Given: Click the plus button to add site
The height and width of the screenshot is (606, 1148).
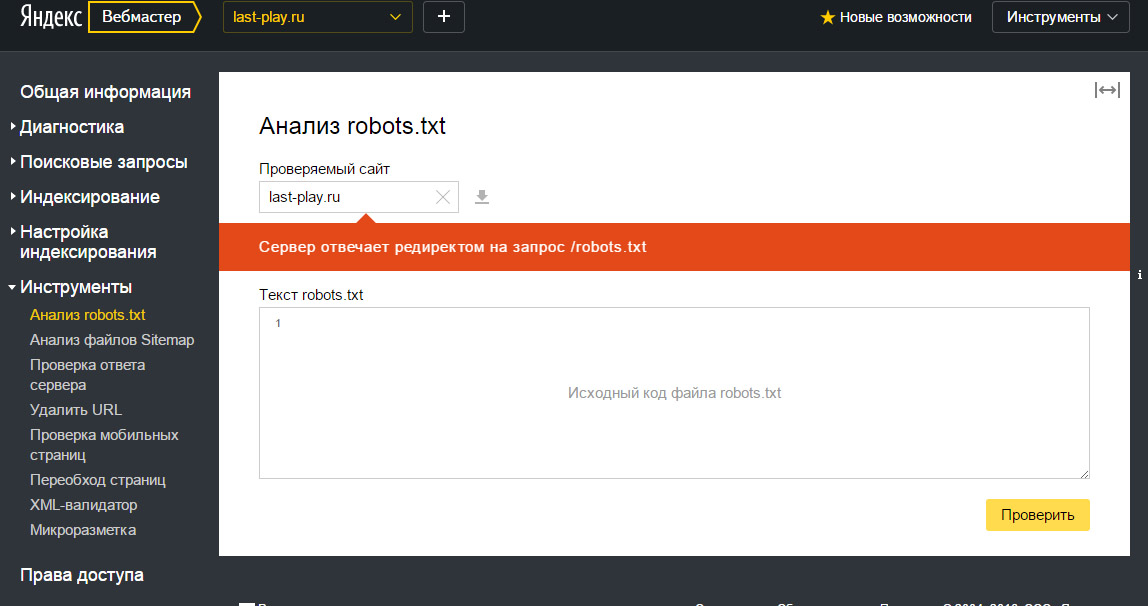Looking at the screenshot, I should 444,17.
